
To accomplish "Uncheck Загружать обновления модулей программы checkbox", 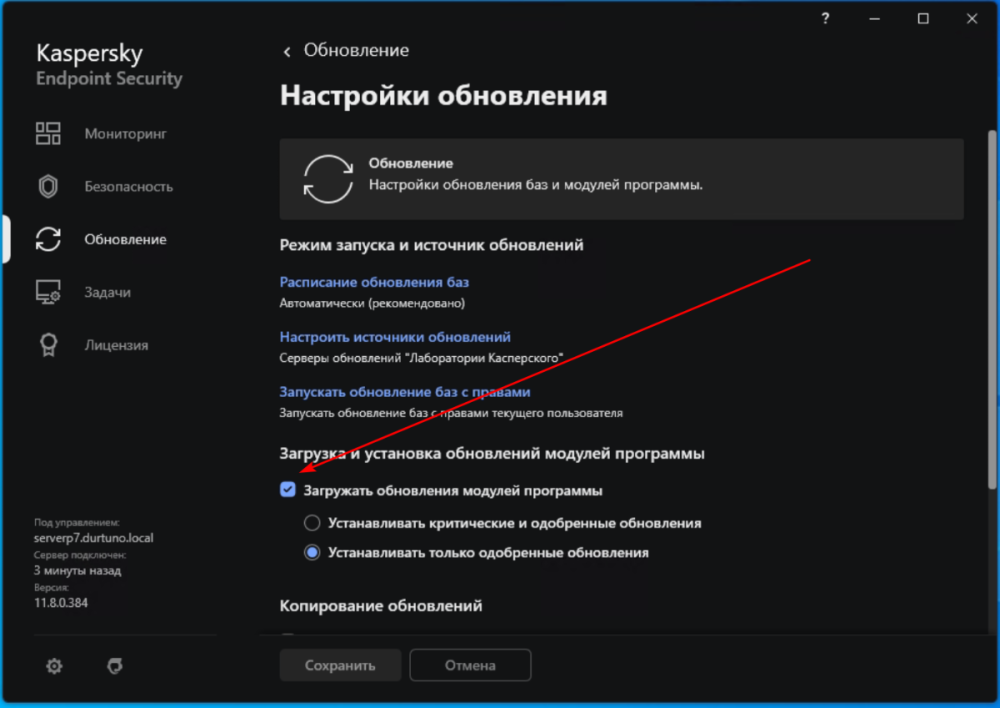I will (288, 490).
